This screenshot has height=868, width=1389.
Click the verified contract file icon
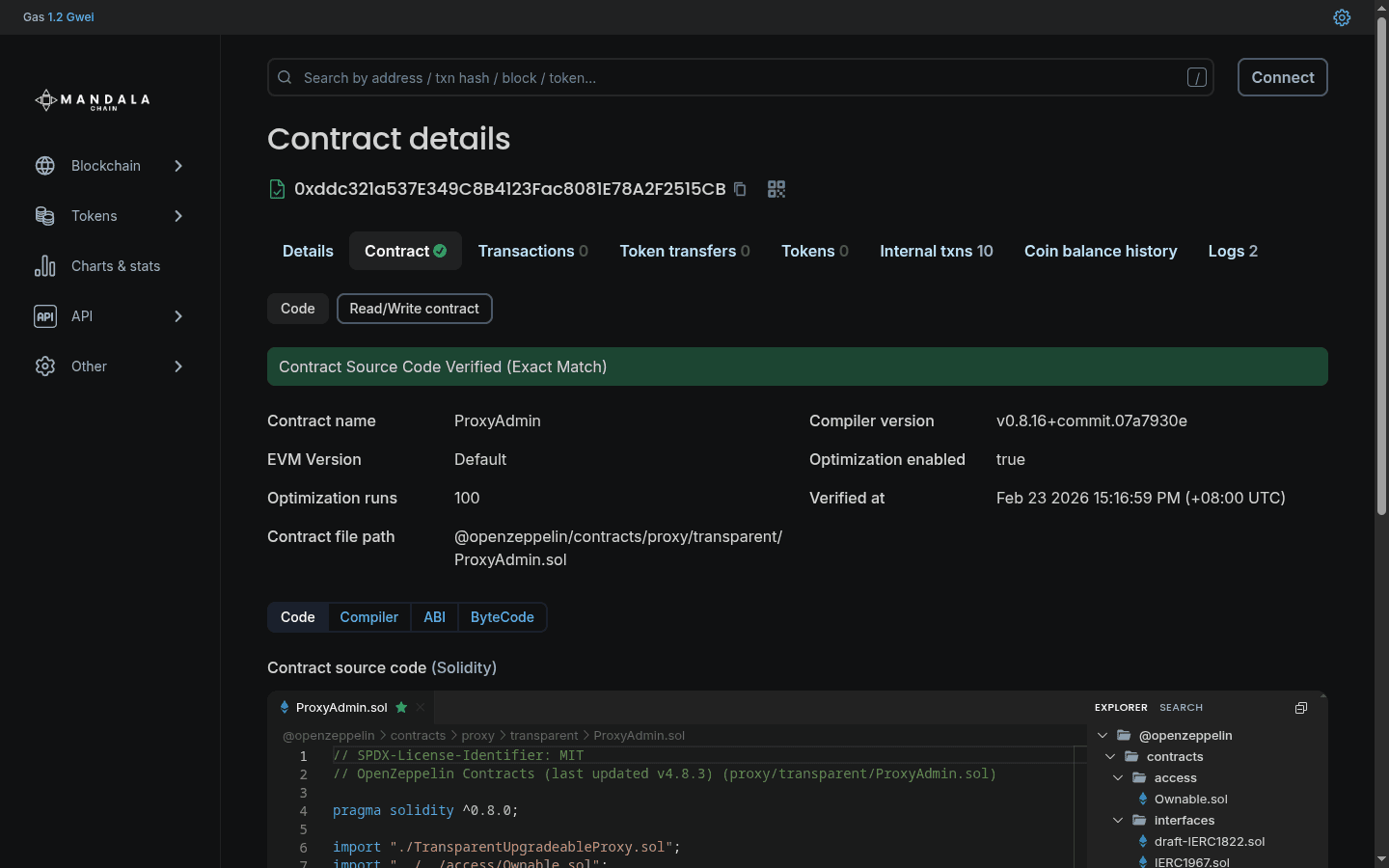click(x=277, y=189)
